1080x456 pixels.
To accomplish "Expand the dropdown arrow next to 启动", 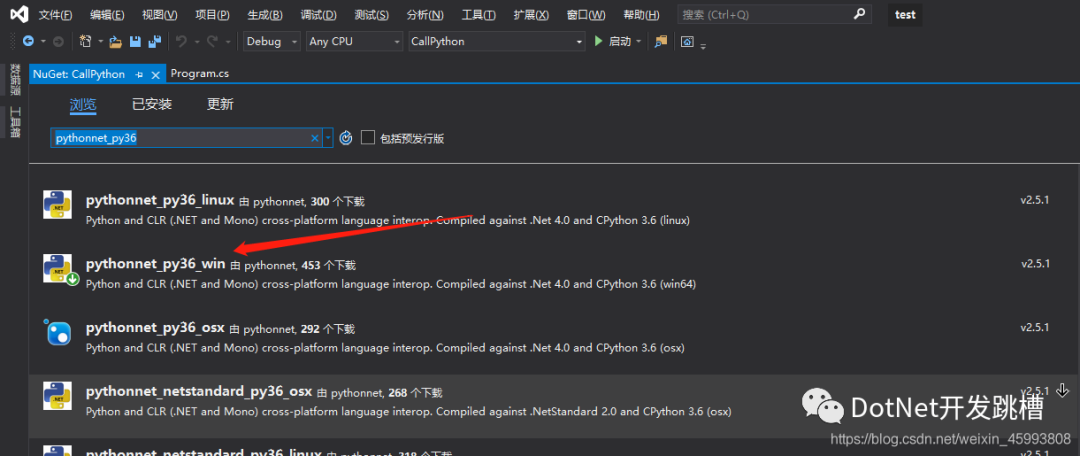I will [x=638, y=42].
